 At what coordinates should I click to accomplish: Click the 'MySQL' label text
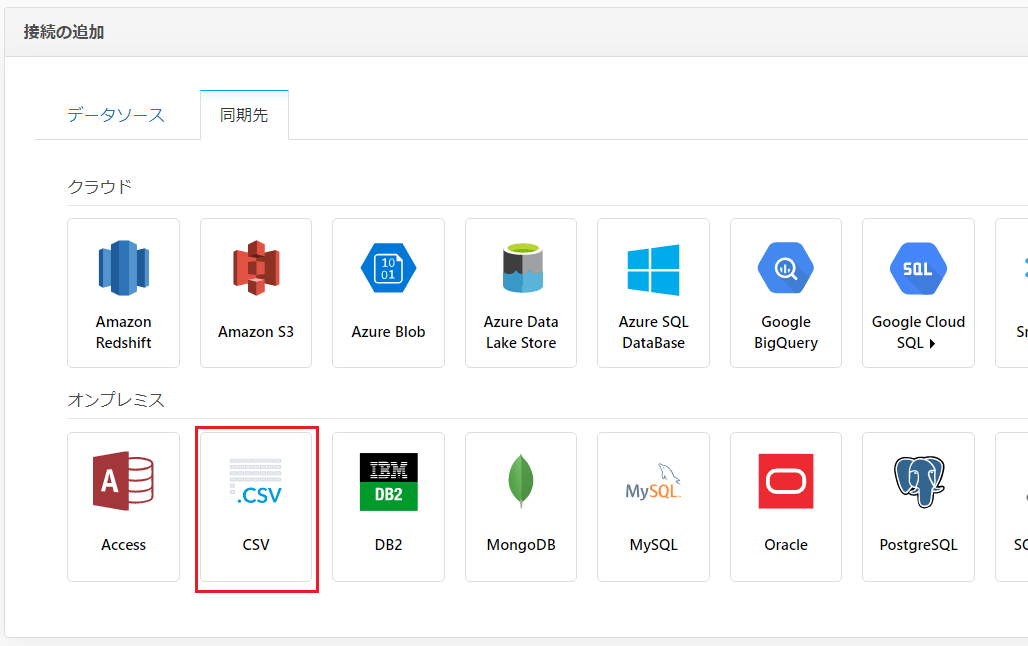click(654, 545)
